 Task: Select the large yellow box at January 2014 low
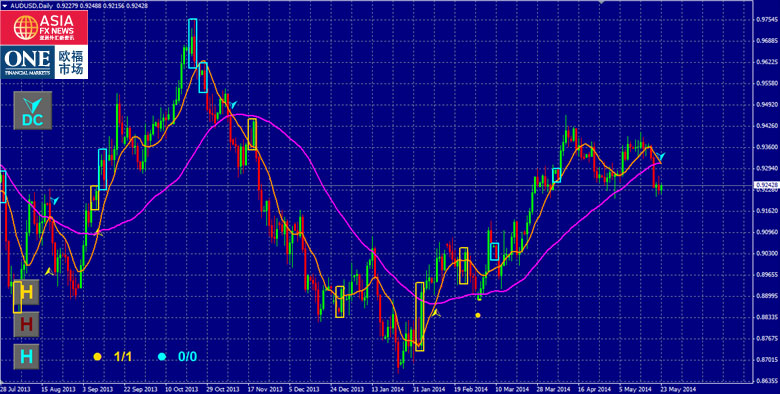[x=419, y=316]
